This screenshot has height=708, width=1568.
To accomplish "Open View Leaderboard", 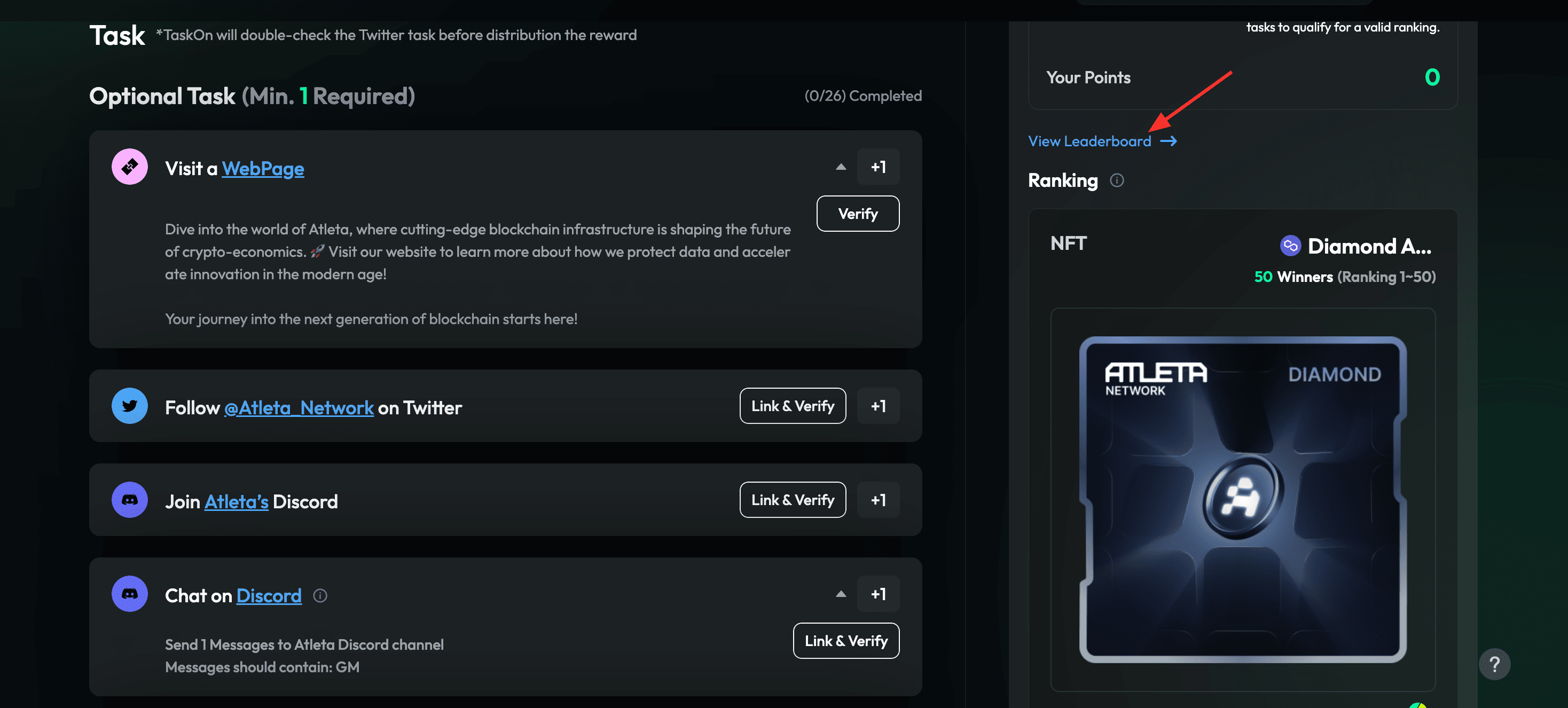I will 1089,141.
